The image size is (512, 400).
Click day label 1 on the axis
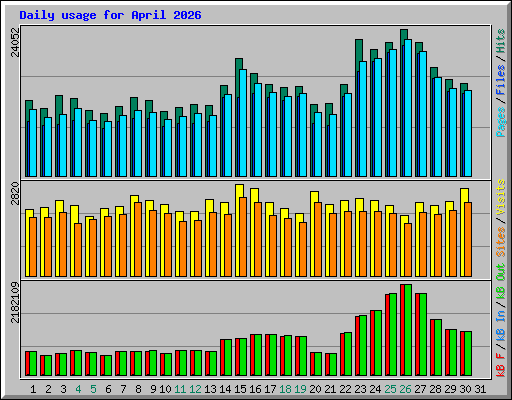tap(33, 389)
